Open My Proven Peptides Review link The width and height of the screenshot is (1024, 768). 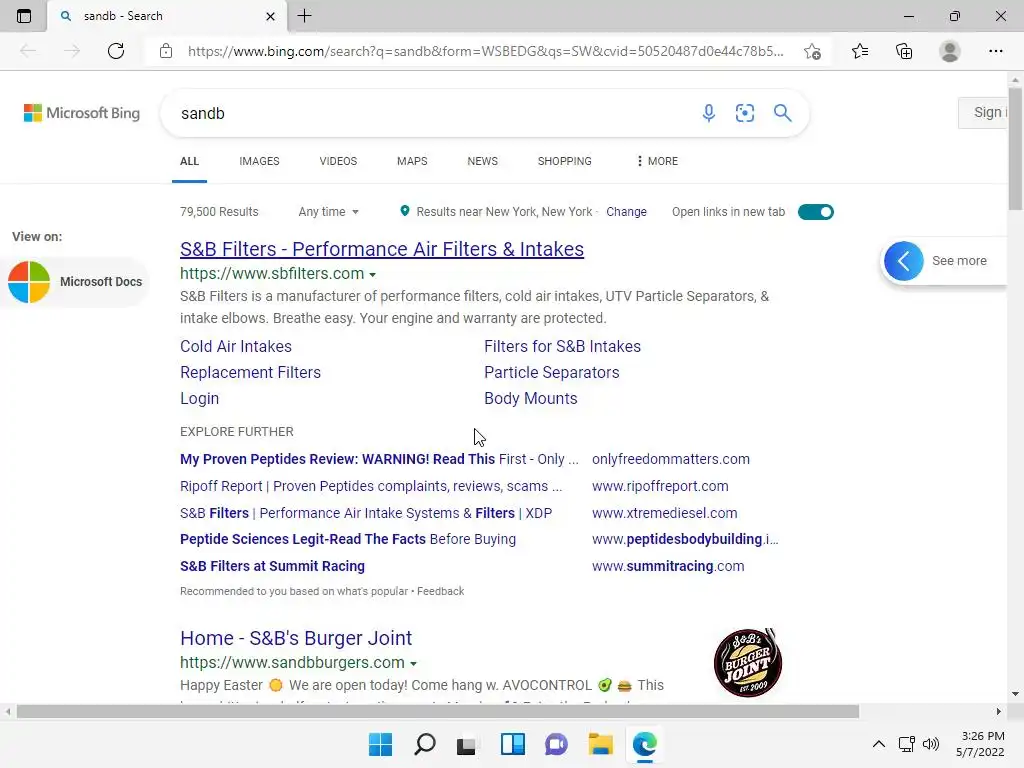coord(379,459)
